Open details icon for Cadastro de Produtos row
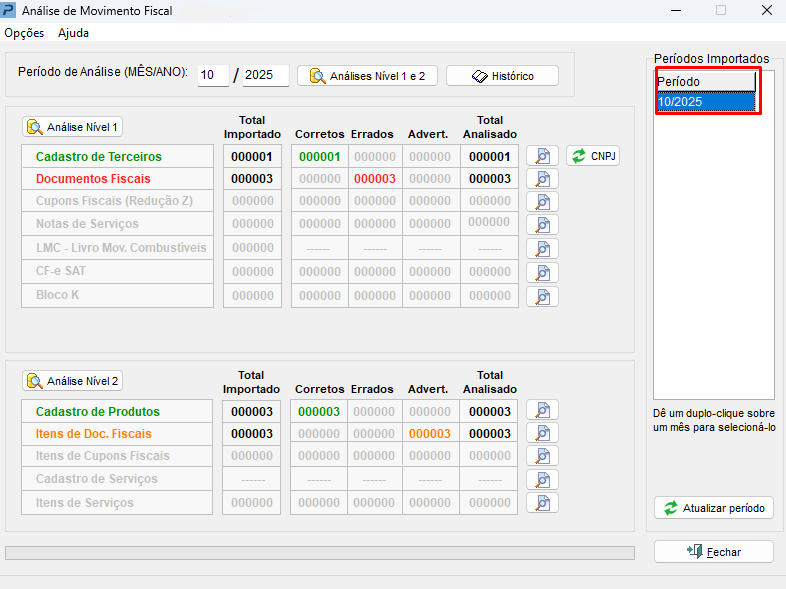Image resolution: width=786 pixels, height=589 pixels. coord(542,410)
